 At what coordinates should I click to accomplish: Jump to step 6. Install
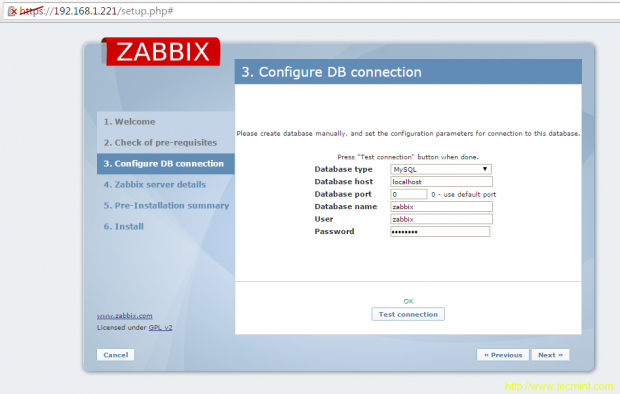(x=123, y=227)
